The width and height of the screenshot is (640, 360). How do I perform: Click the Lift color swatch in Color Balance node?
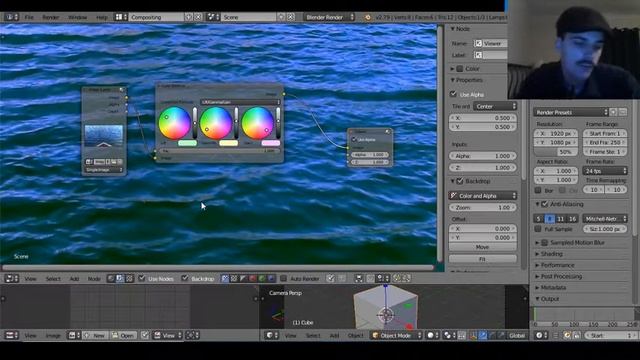[187, 143]
